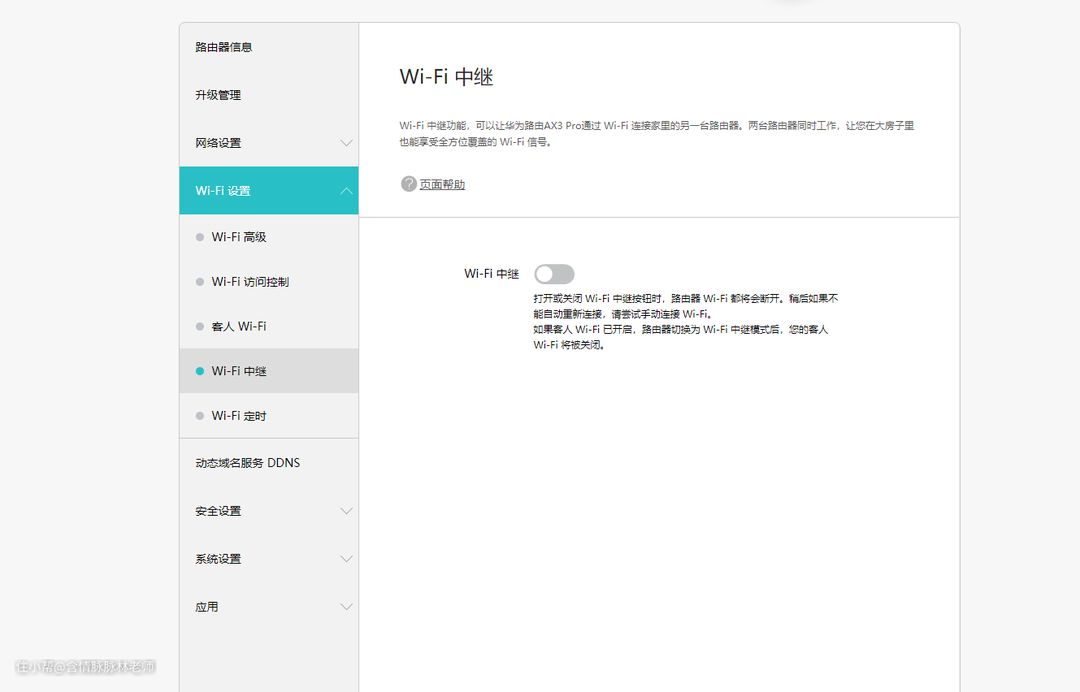Go to 升级管理 in the sidebar
This screenshot has height=692, width=1080.
click(218, 95)
